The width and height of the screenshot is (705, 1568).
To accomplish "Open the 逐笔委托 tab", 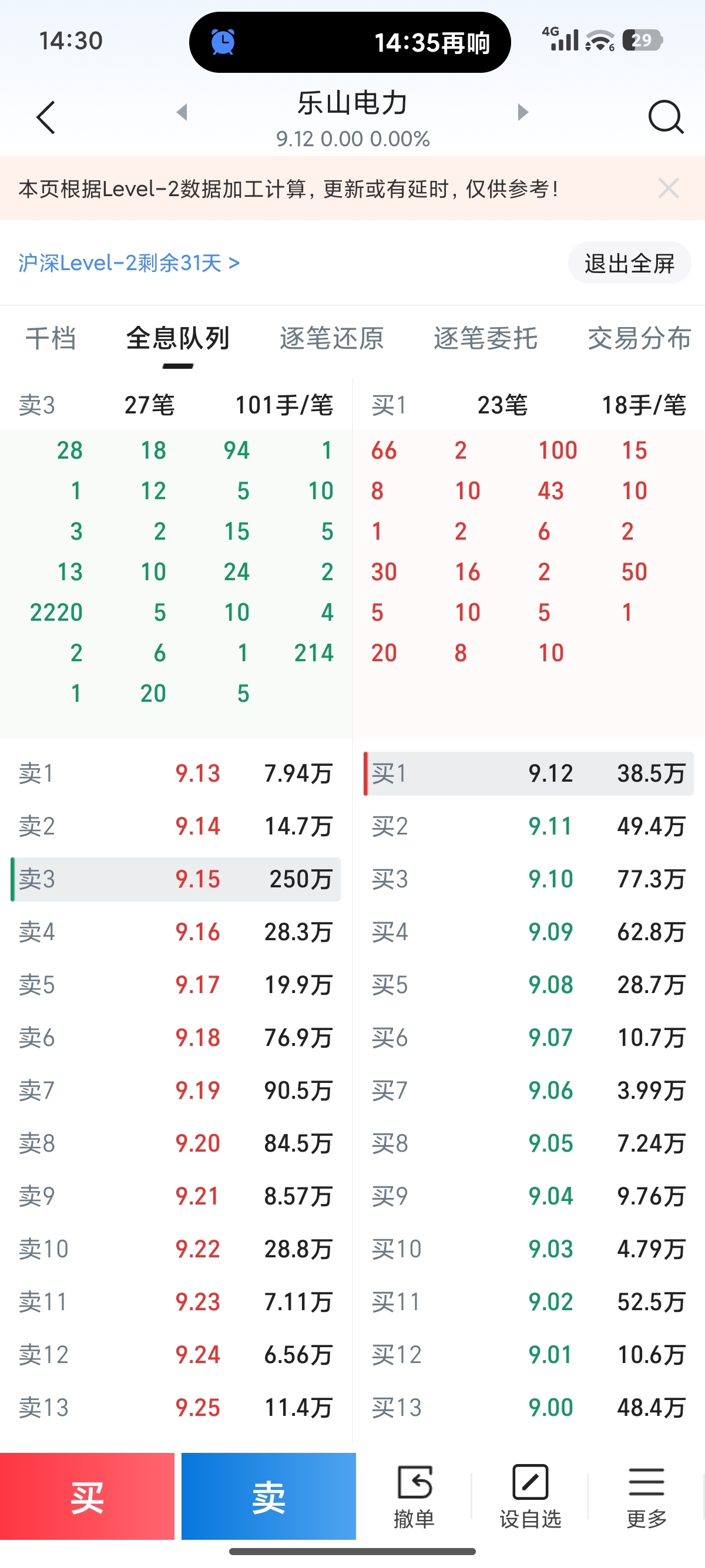I will click(x=486, y=338).
